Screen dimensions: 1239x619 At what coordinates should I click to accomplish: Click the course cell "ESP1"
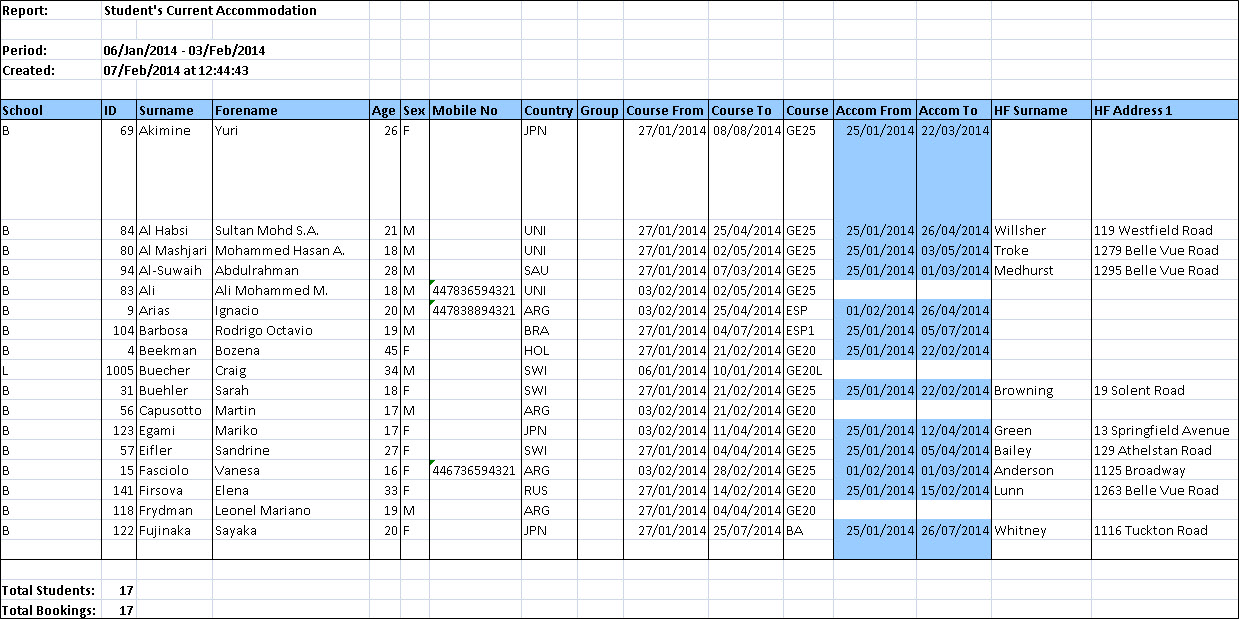[803, 331]
